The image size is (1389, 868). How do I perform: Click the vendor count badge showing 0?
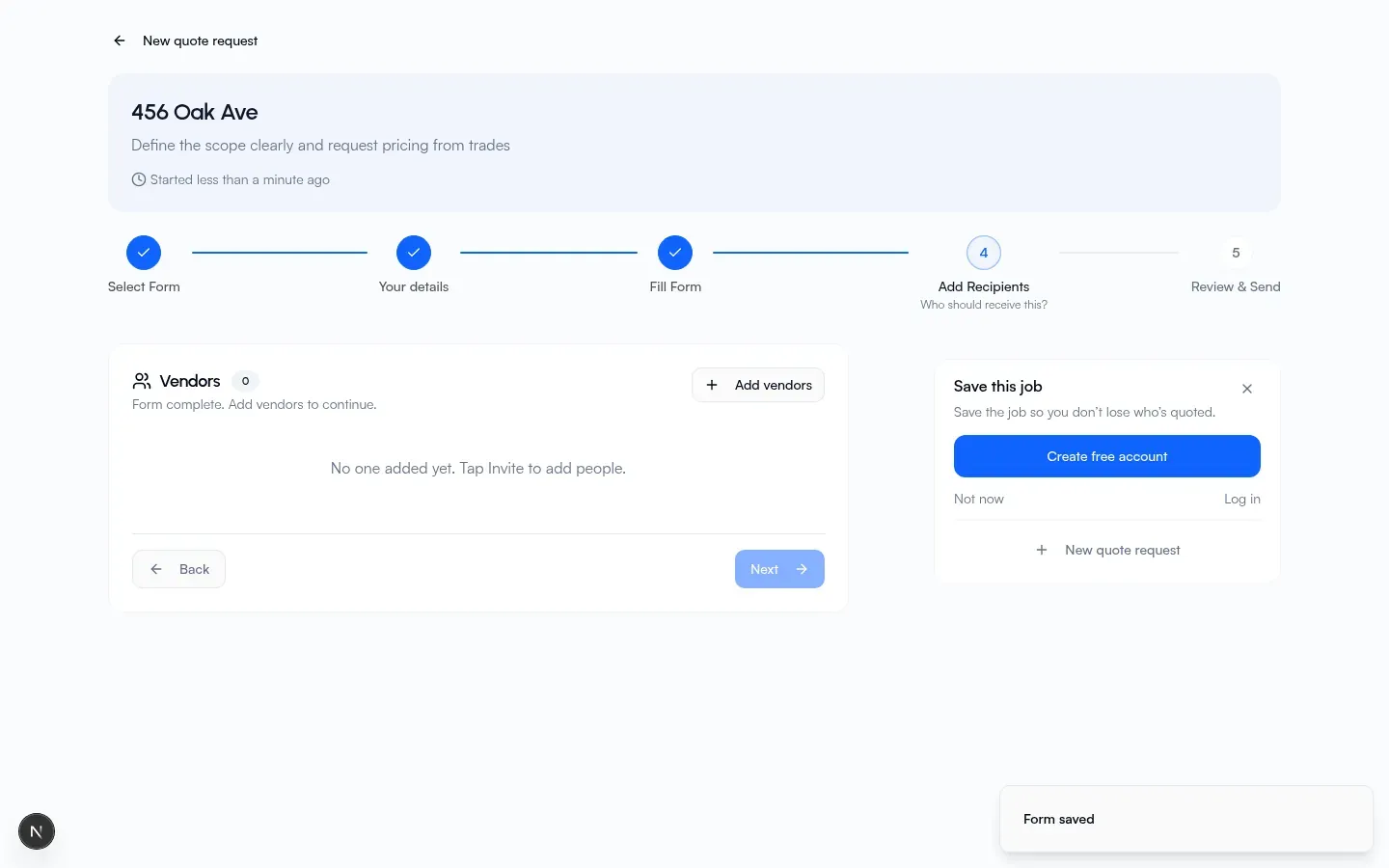click(x=246, y=381)
